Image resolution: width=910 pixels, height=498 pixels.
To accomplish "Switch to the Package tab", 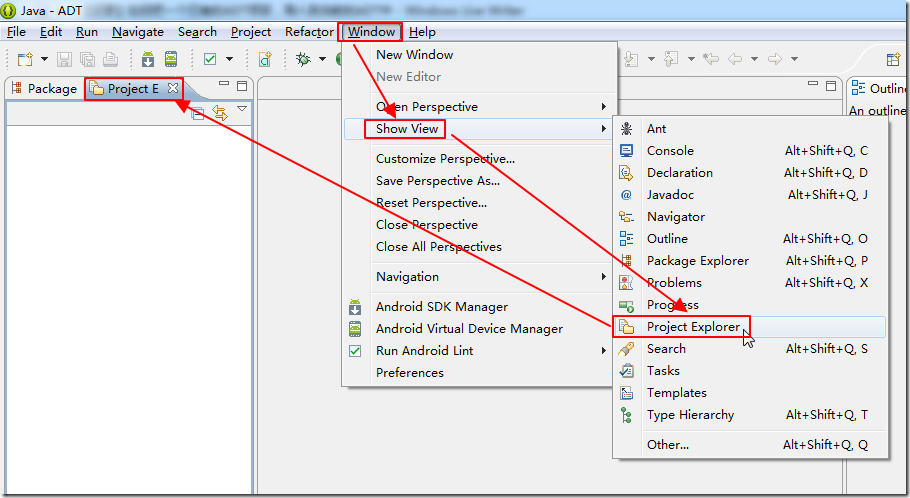I will [44, 88].
